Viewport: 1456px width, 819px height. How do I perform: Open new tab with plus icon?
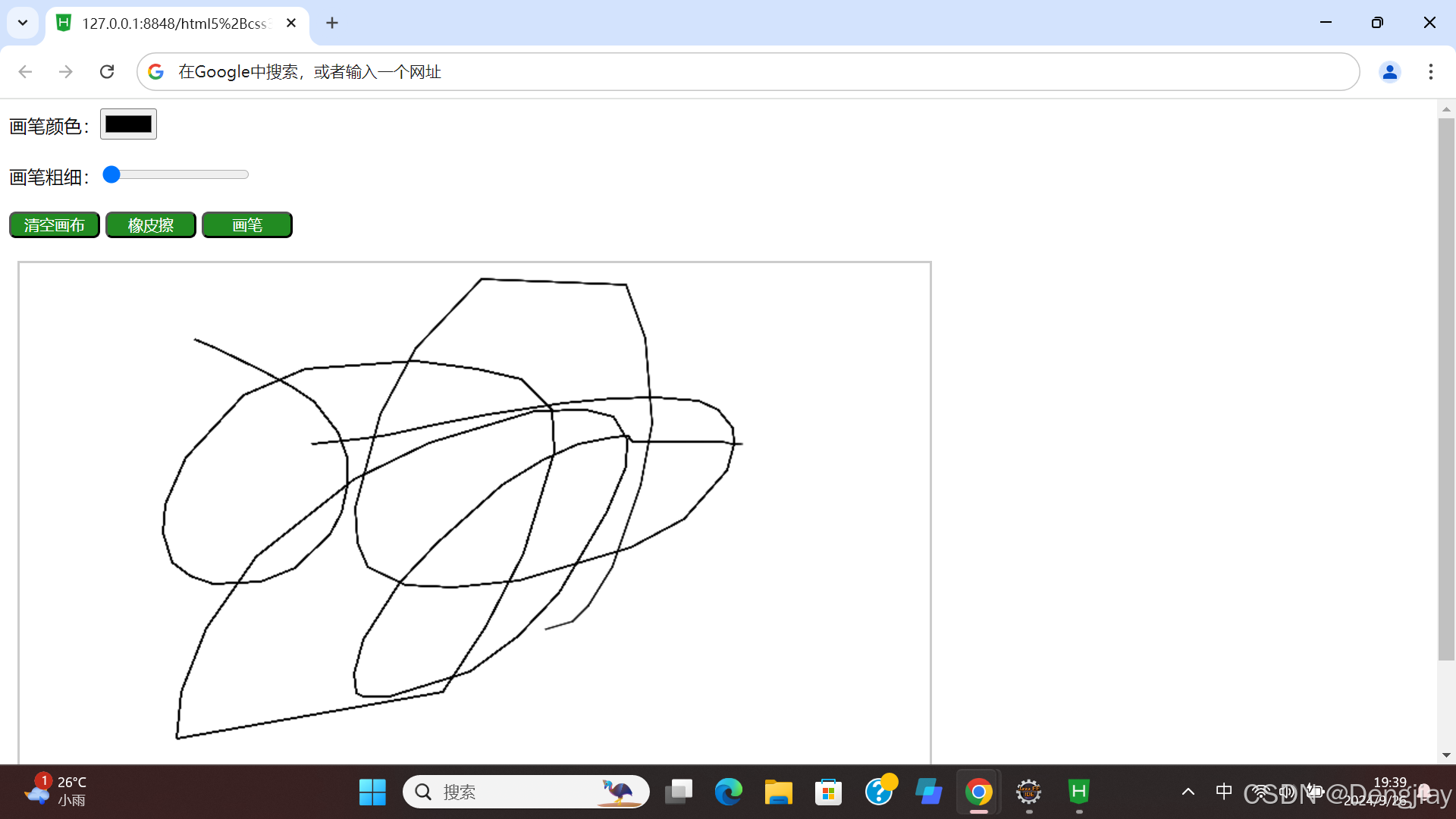pos(332,23)
